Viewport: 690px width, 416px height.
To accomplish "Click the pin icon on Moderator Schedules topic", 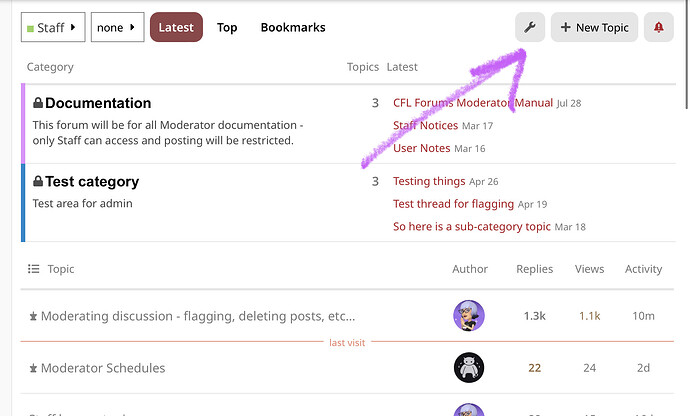I will 33,368.
